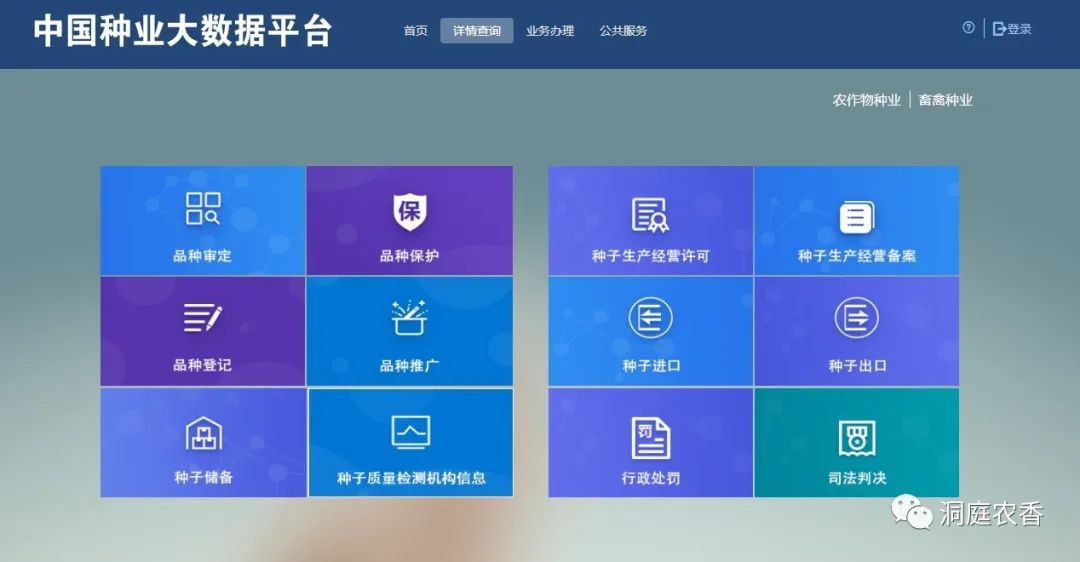This screenshot has width=1080, height=562.
Task: Click the 品种保护 label text
Action: click(409, 256)
